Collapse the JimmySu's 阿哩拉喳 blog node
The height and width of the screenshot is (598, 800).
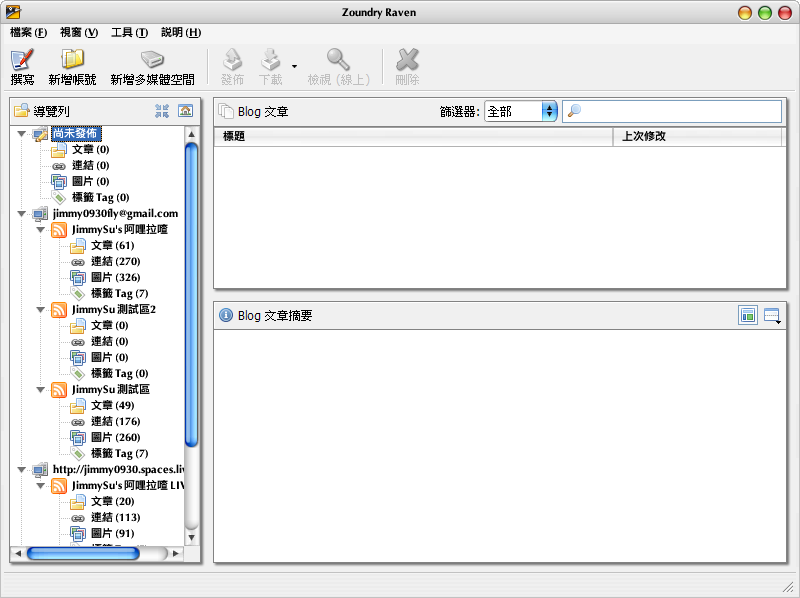[x=41, y=230]
